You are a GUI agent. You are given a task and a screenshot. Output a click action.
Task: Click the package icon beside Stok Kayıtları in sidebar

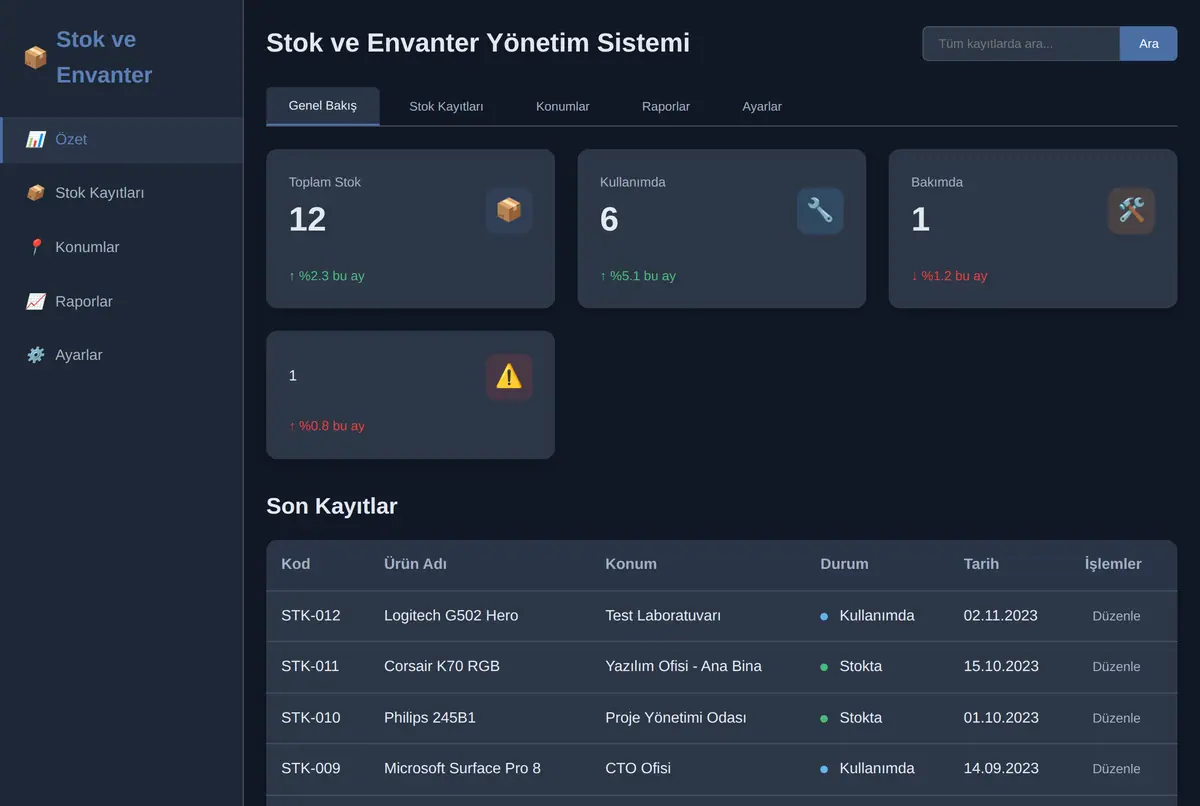(x=35, y=193)
